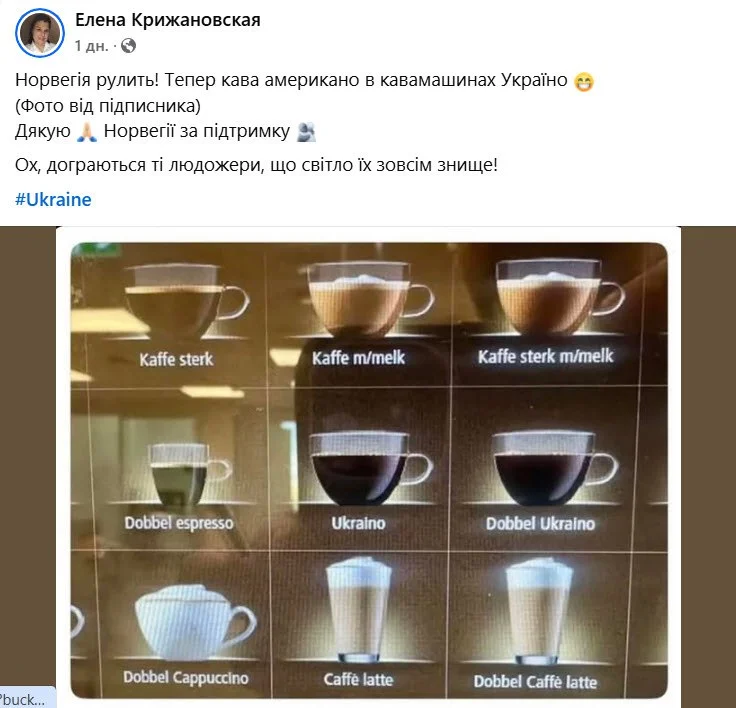Viewport: 736px width, 708px height.
Task: Select the Kaffe sterk cup icon
Action: click(x=186, y=300)
